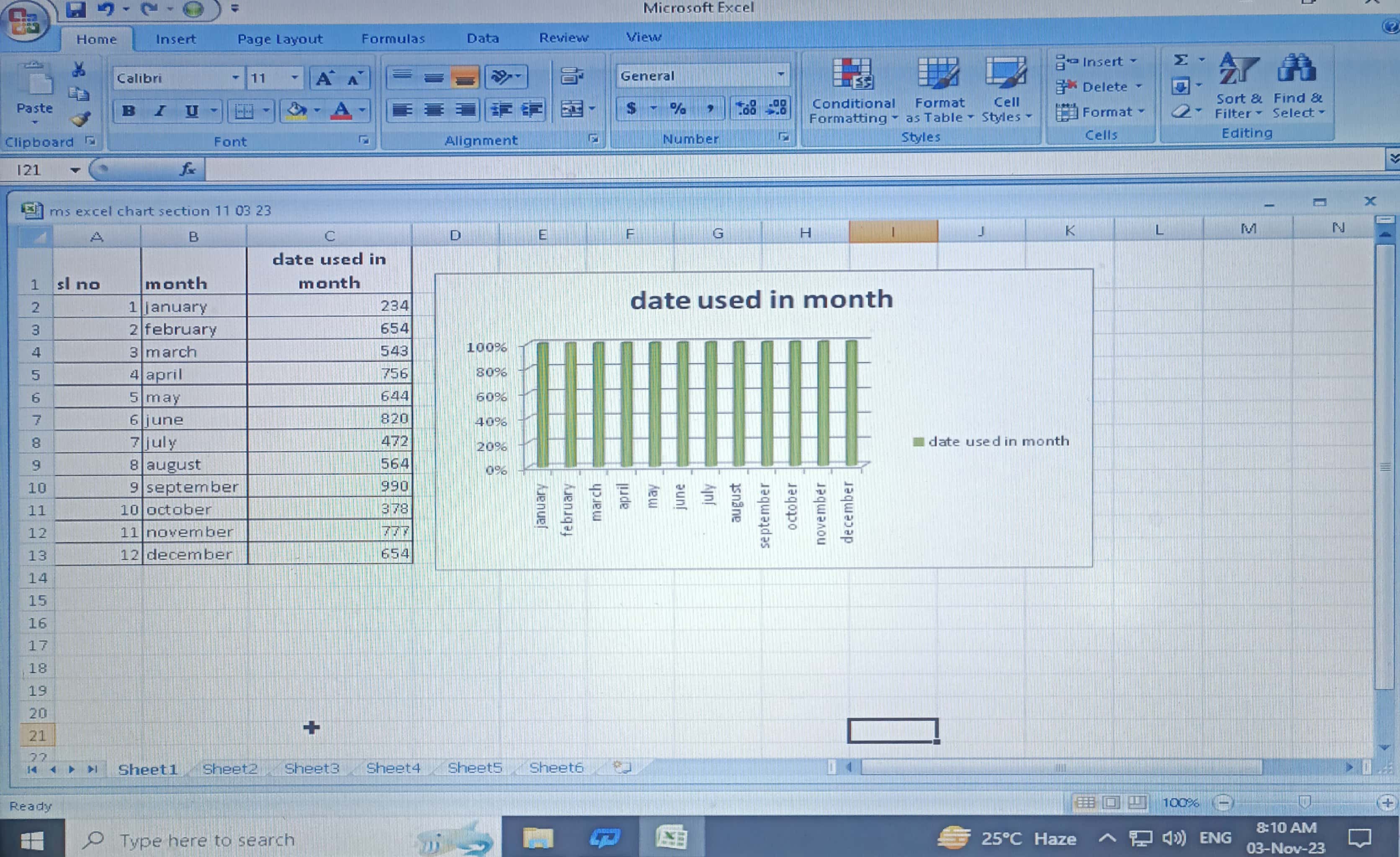Toggle Italic formatting

point(160,111)
